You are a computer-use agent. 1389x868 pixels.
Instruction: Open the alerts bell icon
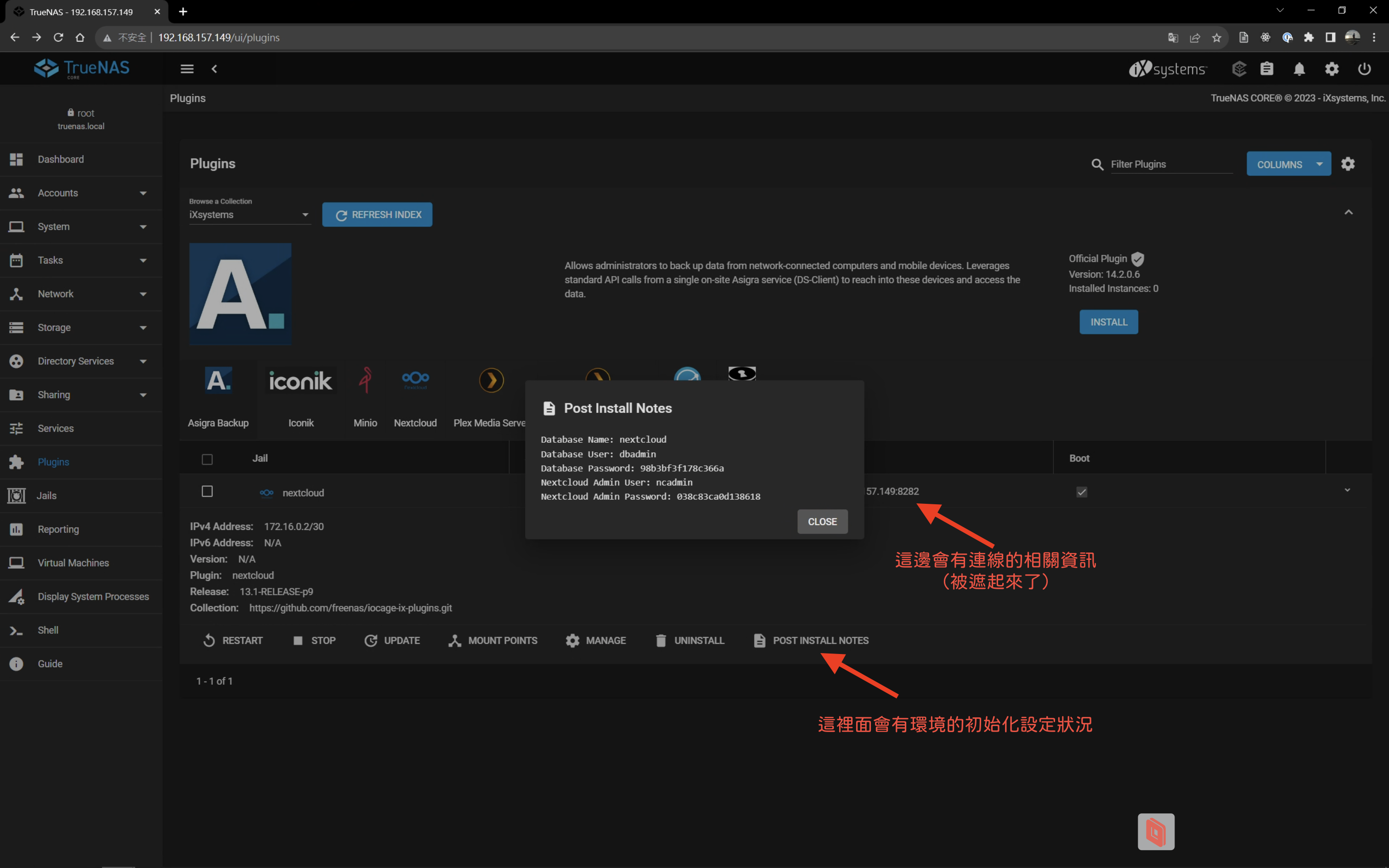pyautogui.click(x=1299, y=69)
